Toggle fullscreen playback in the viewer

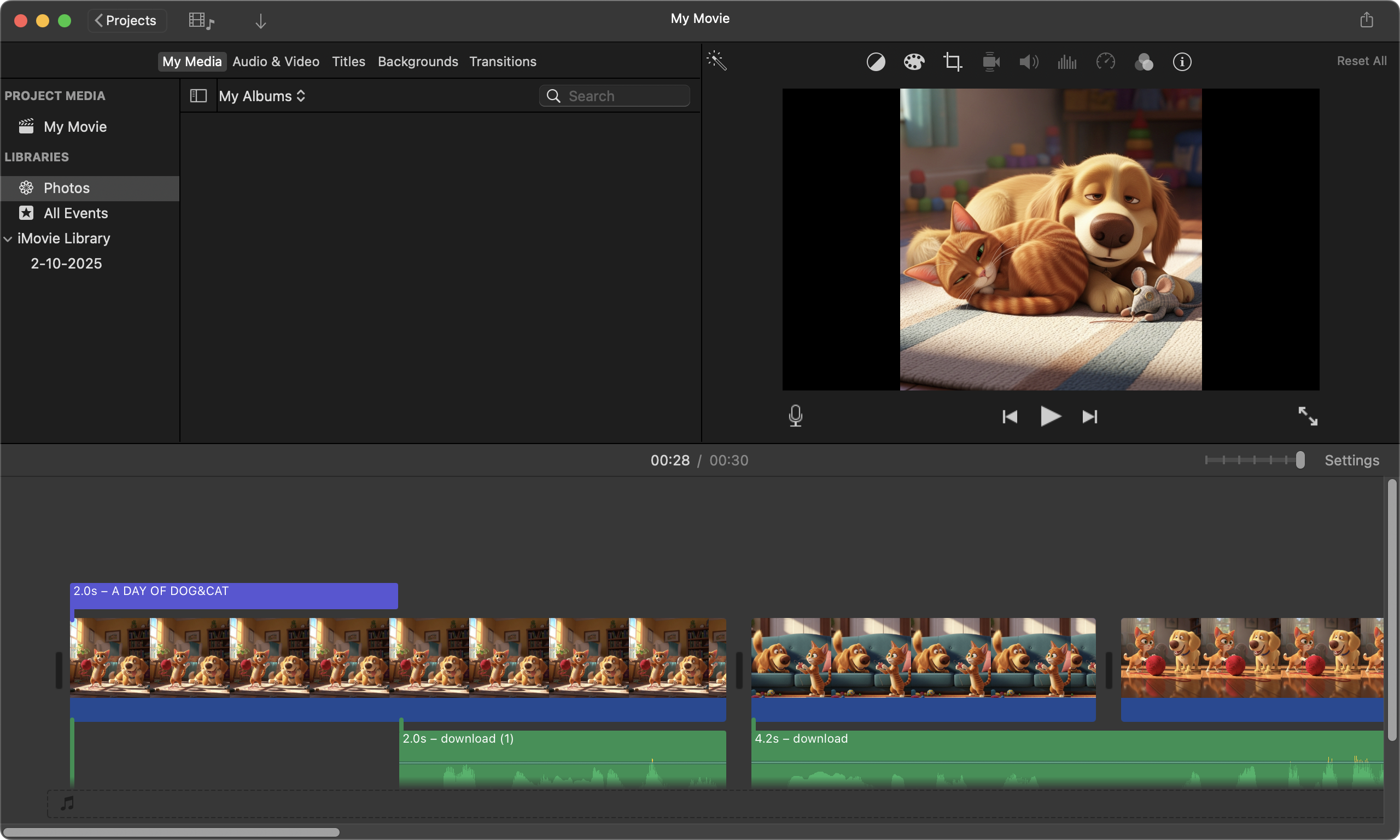(x=1307, y=416)
